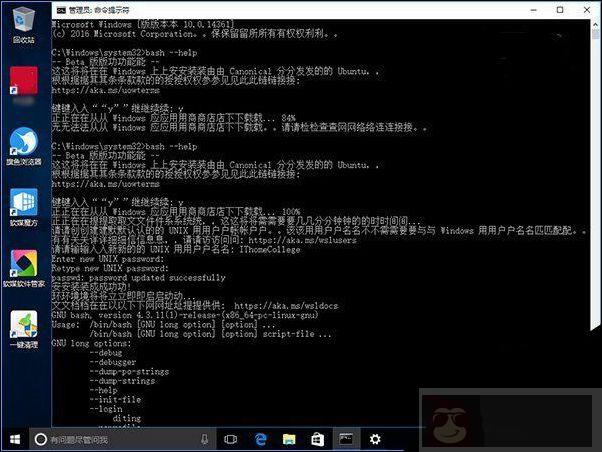Select the Command Prompt taskbar button
This screenshot has height=452, width=602.
346,439
